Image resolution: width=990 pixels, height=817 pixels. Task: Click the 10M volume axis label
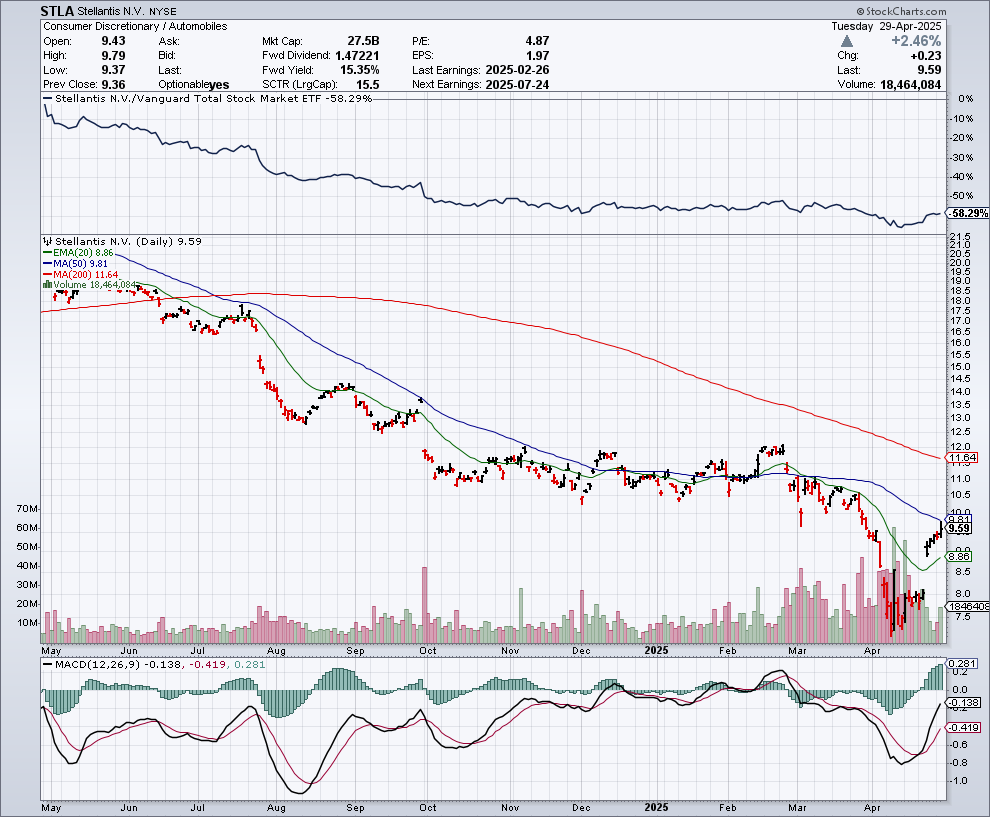pos(28,623)
